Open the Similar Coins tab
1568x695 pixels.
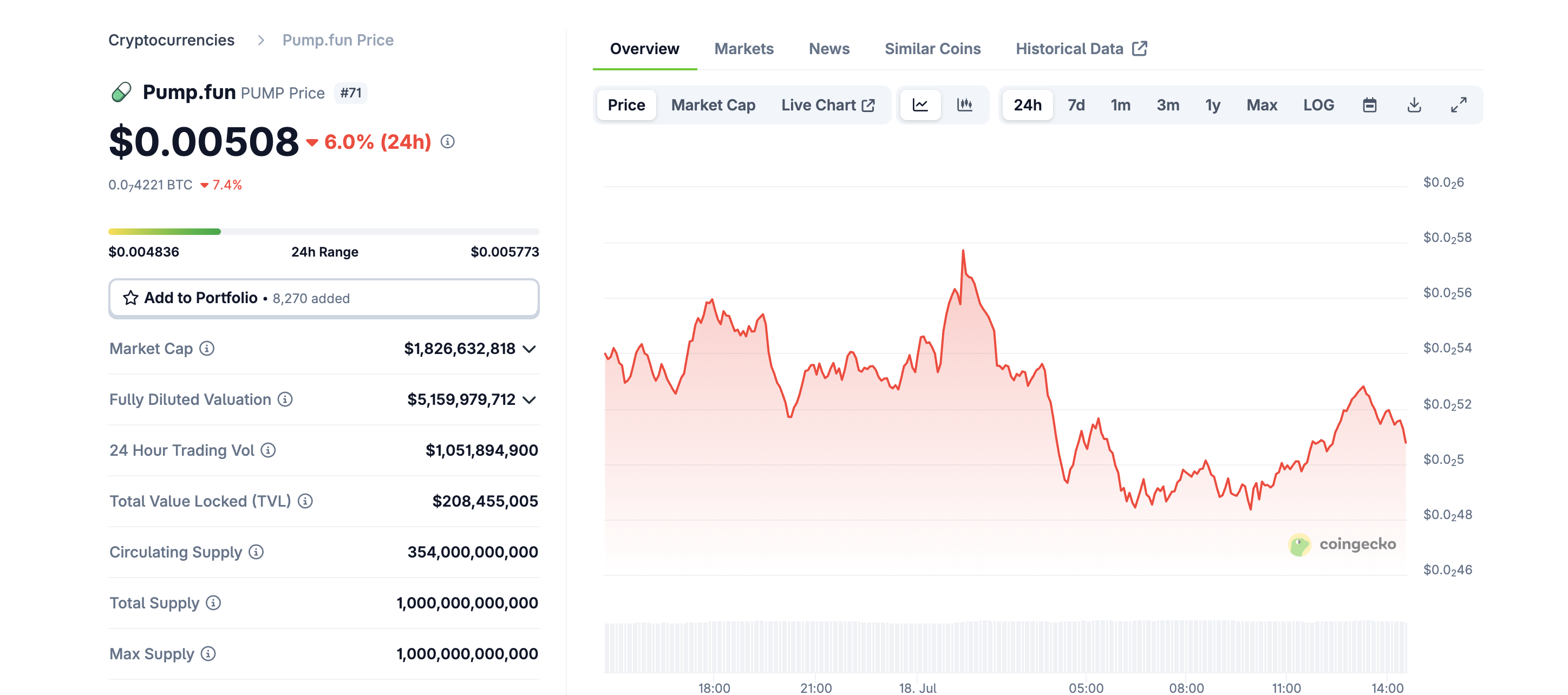[932, 49]
